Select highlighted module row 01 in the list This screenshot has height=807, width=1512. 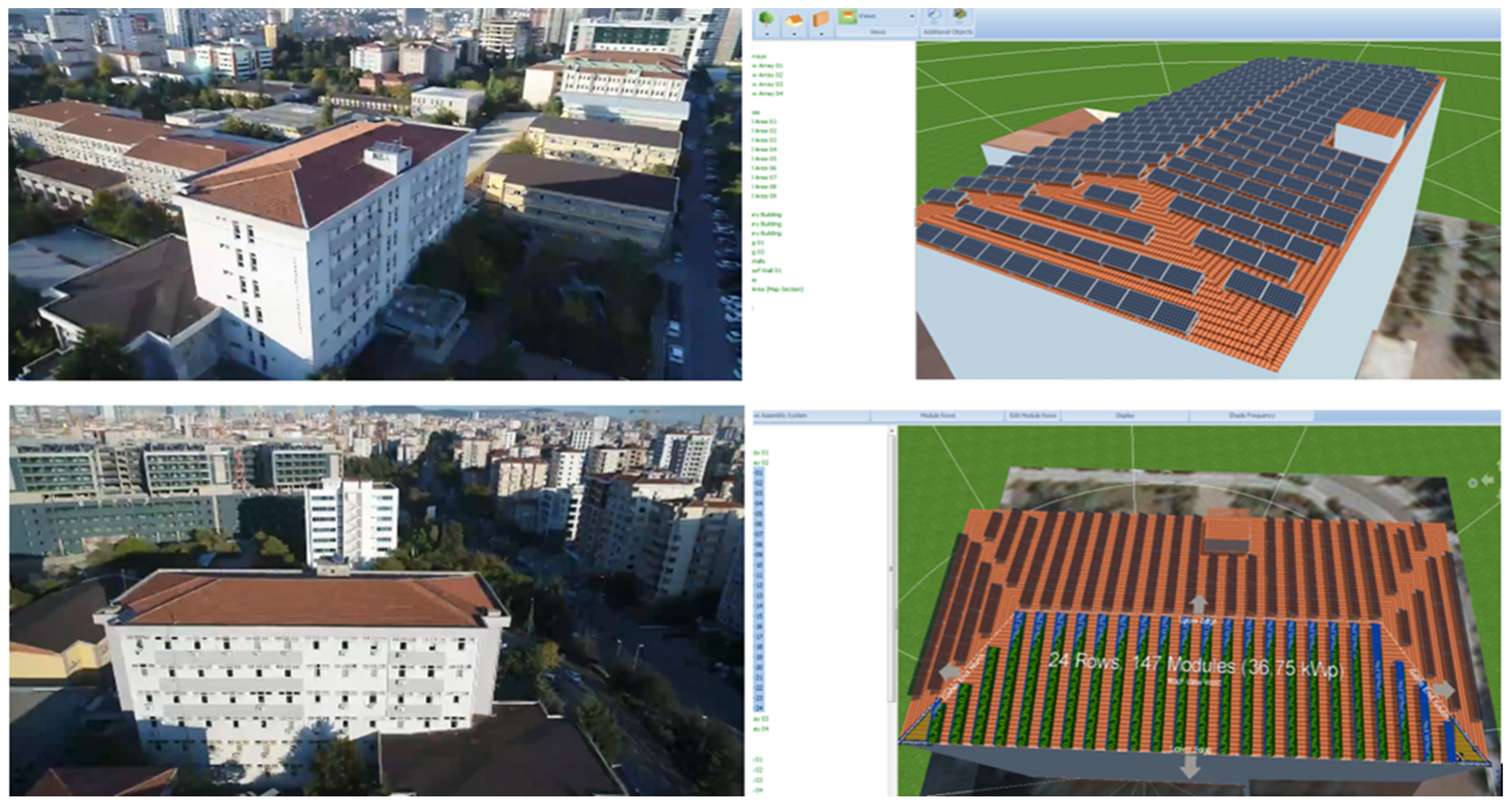tap(759, 473)
